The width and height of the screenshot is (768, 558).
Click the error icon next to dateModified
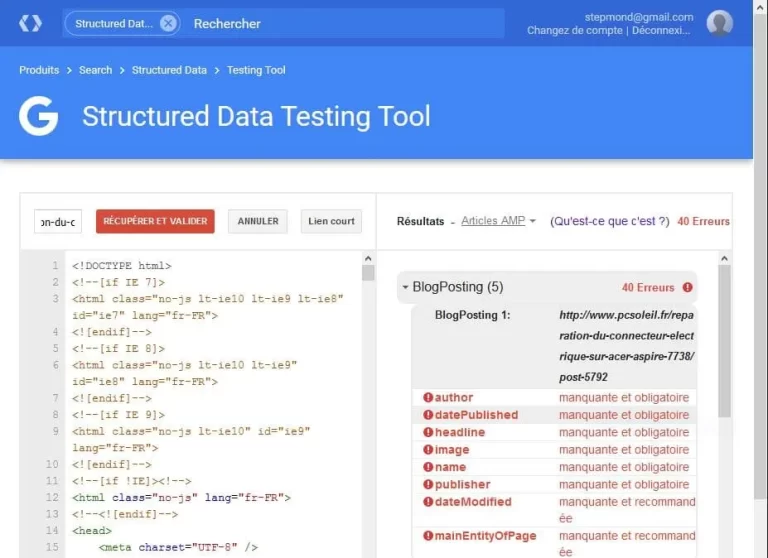pos(428,502)
